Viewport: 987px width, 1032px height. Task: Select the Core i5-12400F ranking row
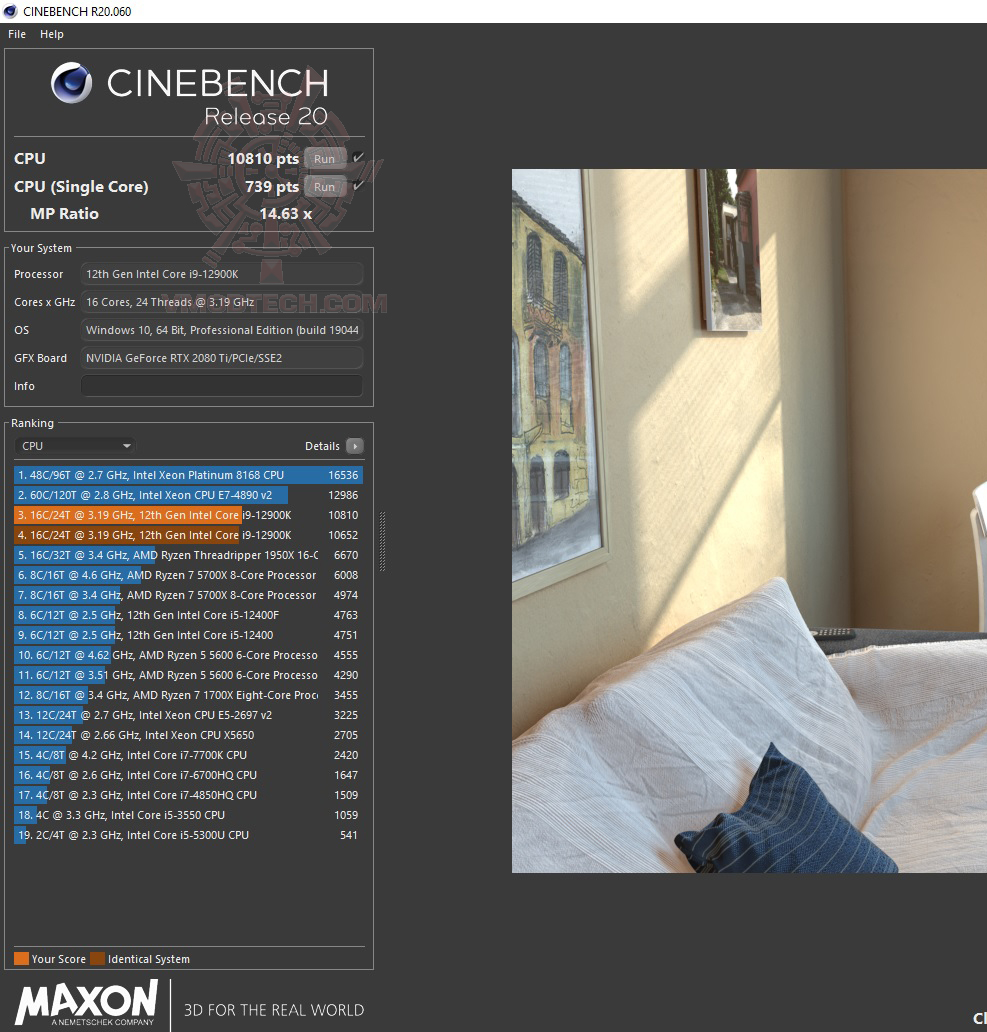[188, 615]
